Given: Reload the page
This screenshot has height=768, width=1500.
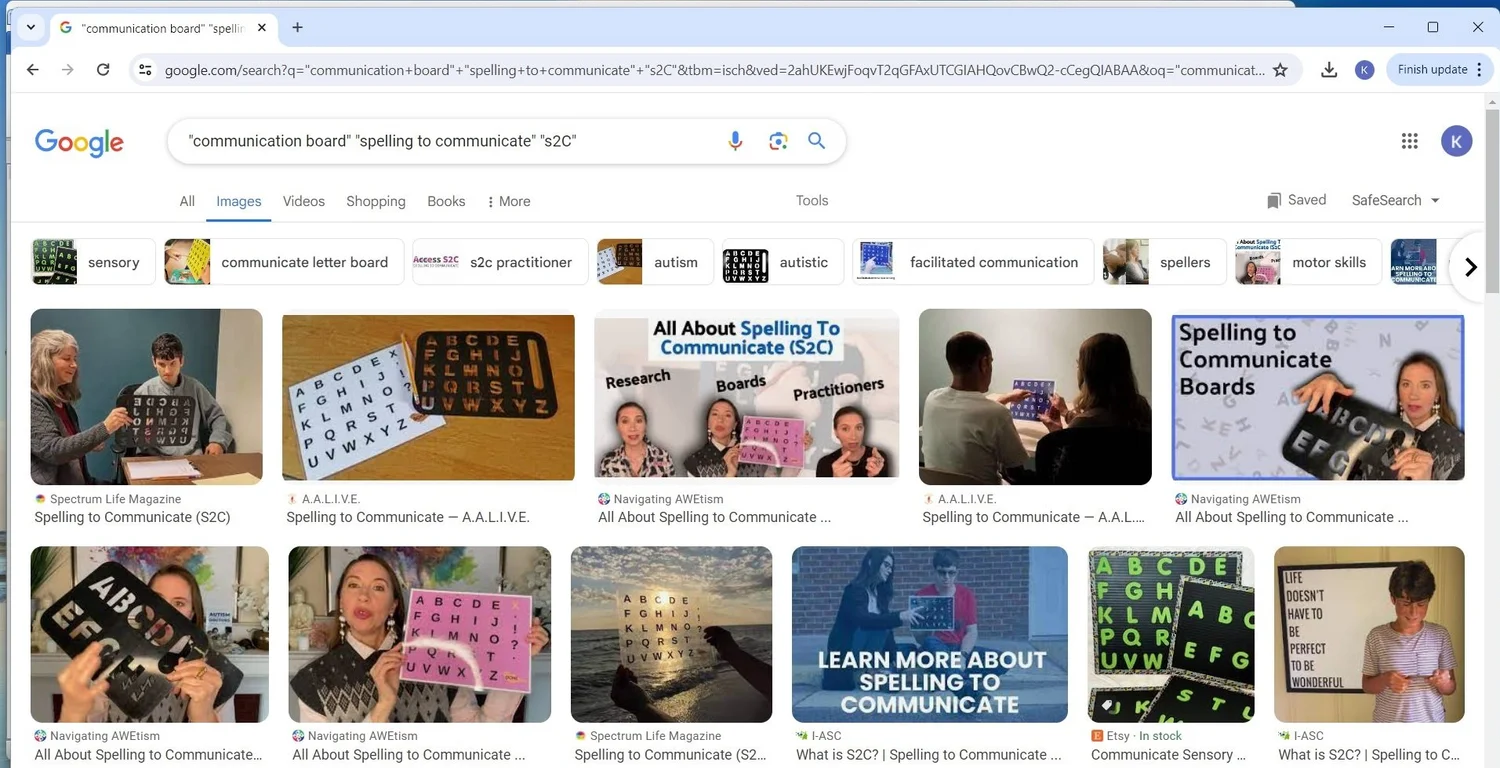Looking at the screenshot, I should tap(103, 69).
